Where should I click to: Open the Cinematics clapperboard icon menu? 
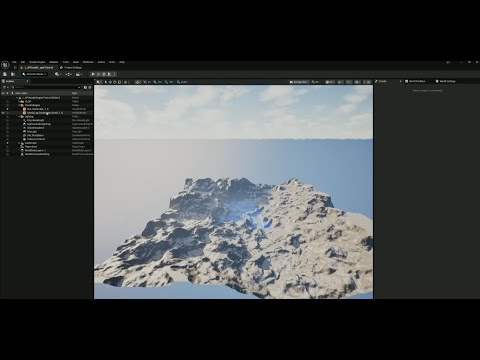coord(79,74)
